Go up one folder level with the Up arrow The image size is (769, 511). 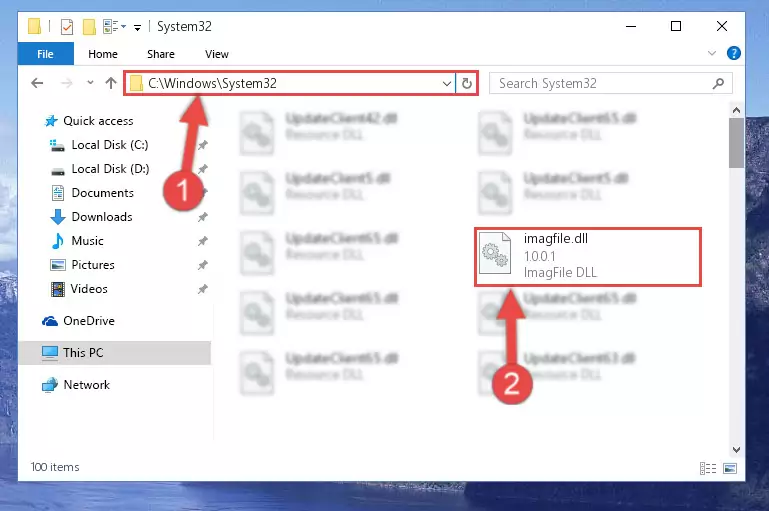click(x=111, y=83)
